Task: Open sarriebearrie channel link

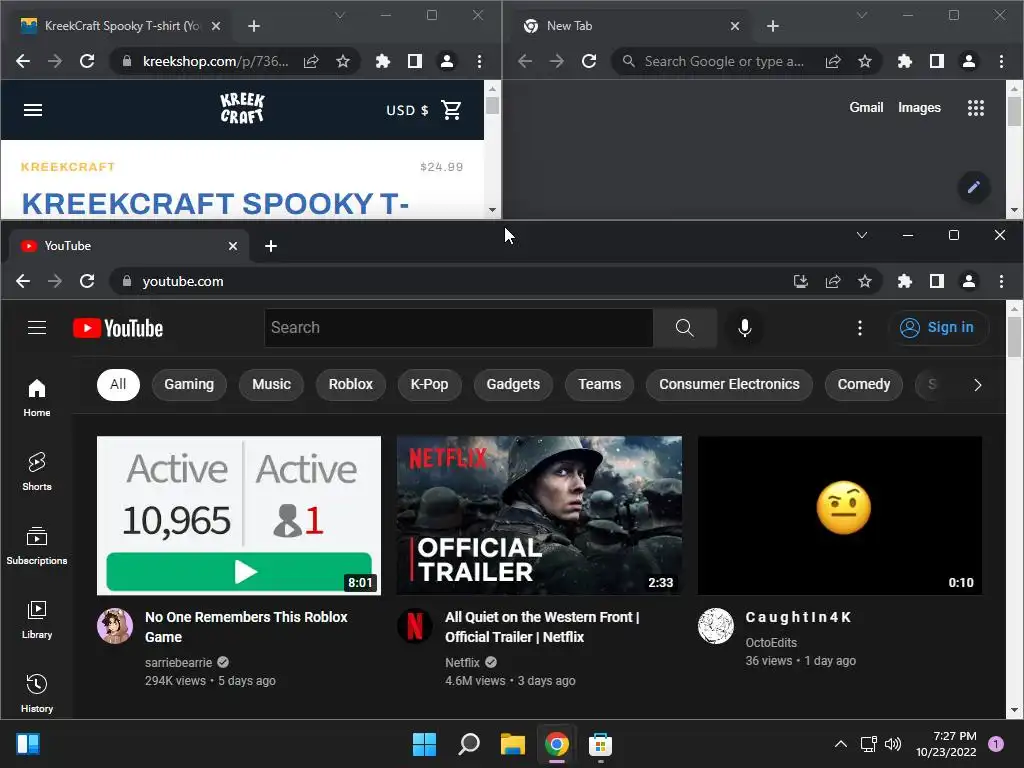Action: (x=178, y=662)
